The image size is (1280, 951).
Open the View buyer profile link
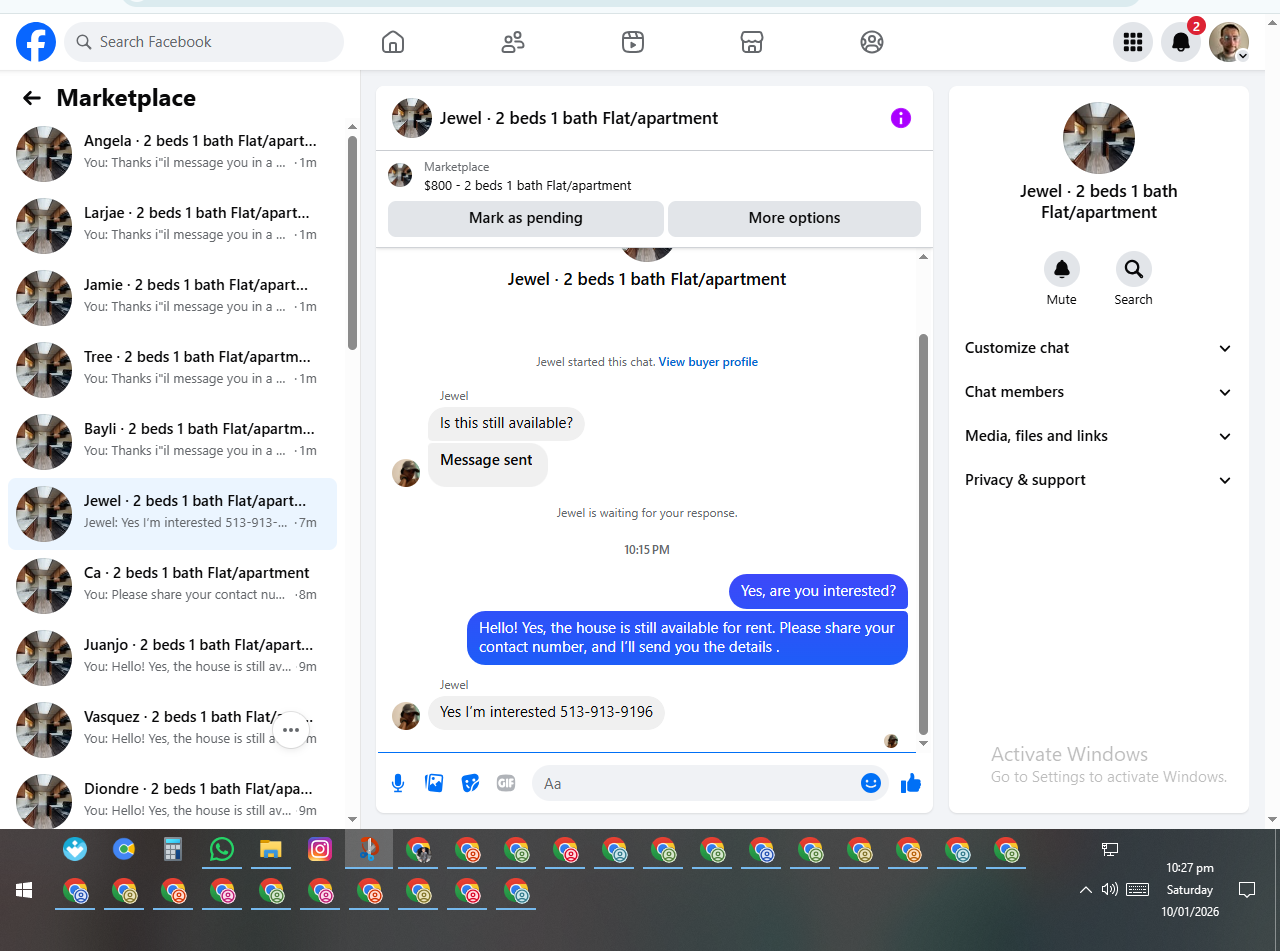point(708,362)
